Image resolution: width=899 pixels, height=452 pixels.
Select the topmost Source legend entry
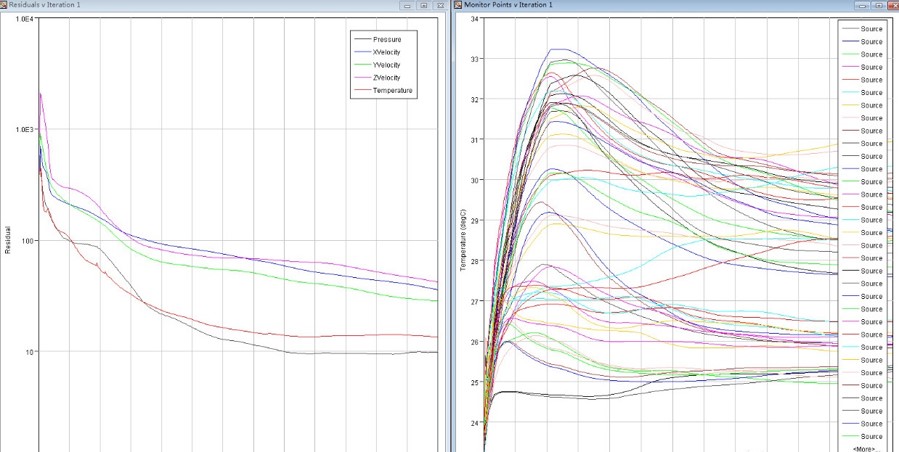[872, 28]
